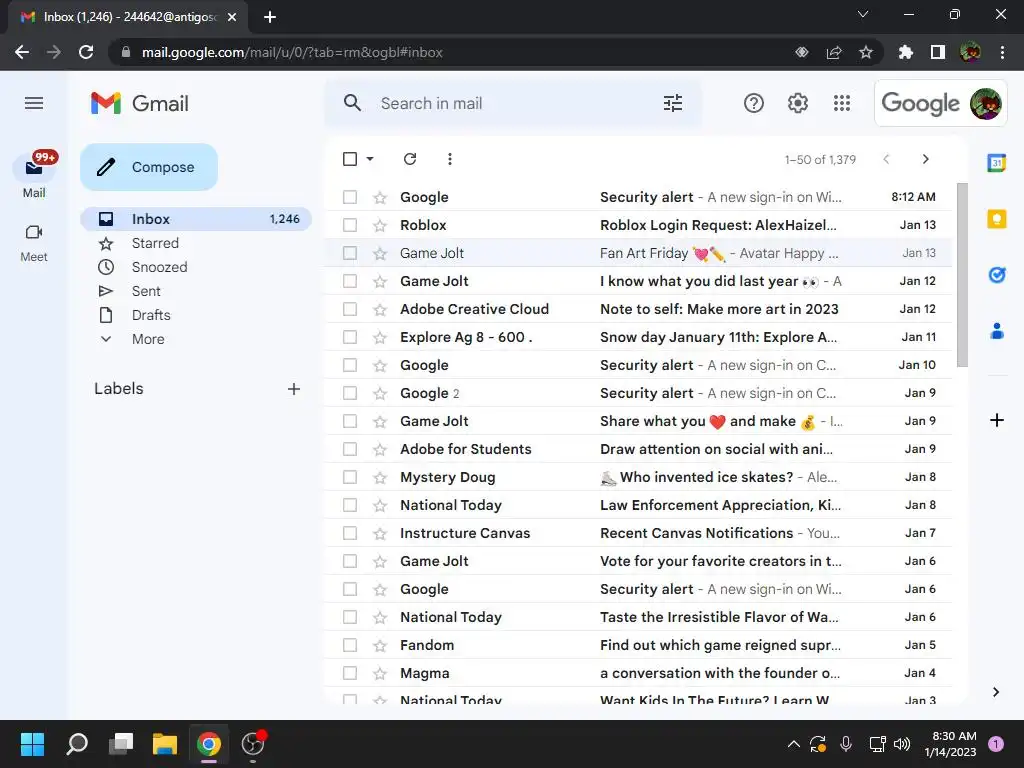Open Gmail settings gear
1024x768 pixels.
pyautogui.click(x=797, y=103)
